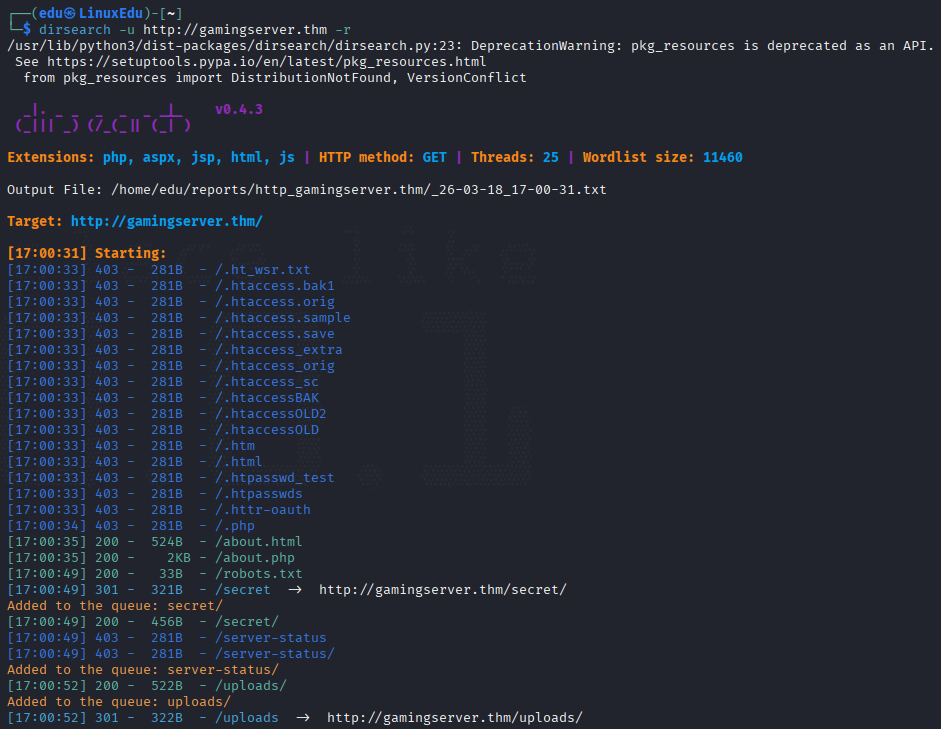
Task: Click the /server-status result path
Action: [x=271, y=638]
